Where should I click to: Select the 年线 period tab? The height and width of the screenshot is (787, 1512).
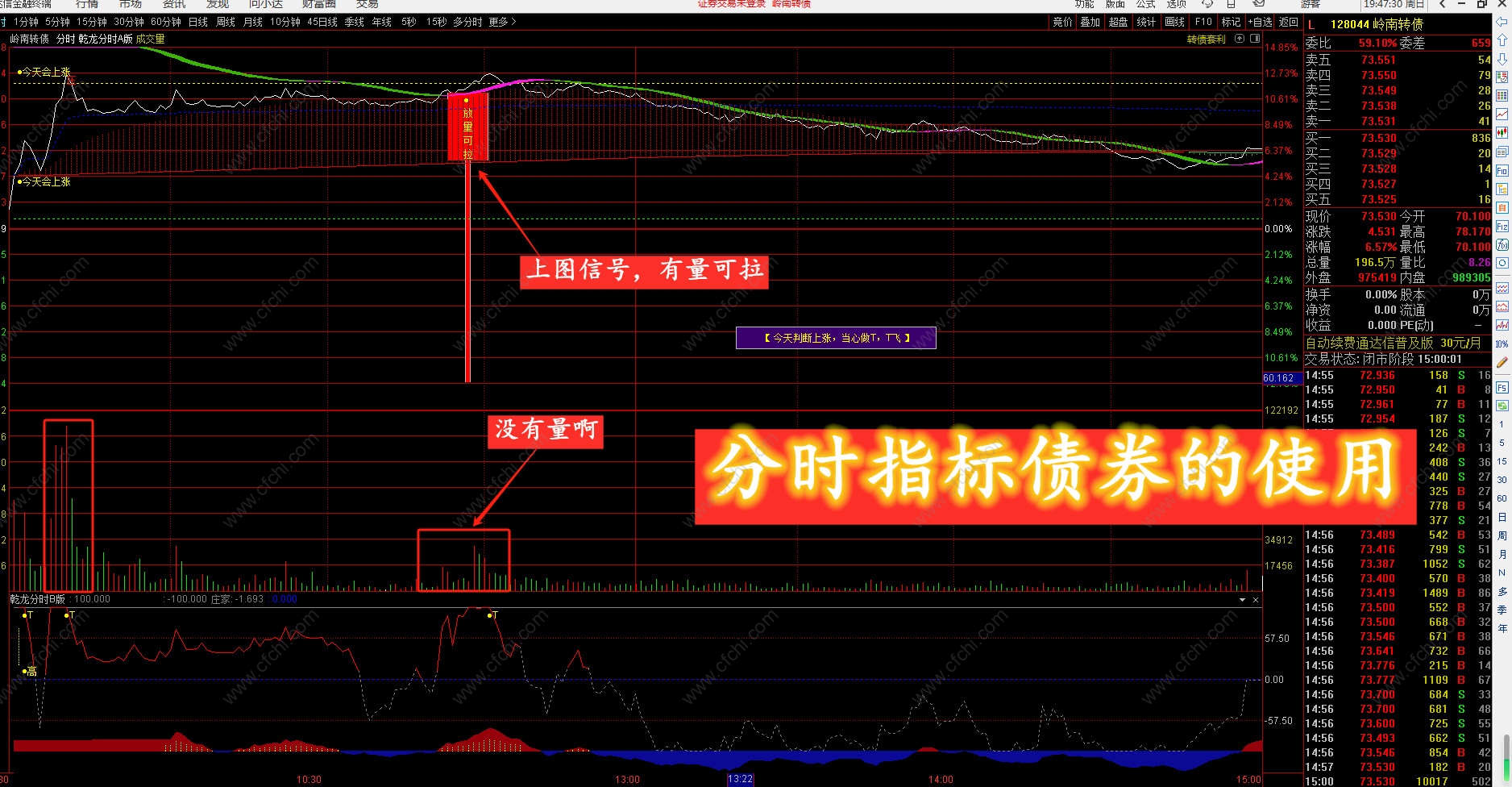(x=382, y=22)
